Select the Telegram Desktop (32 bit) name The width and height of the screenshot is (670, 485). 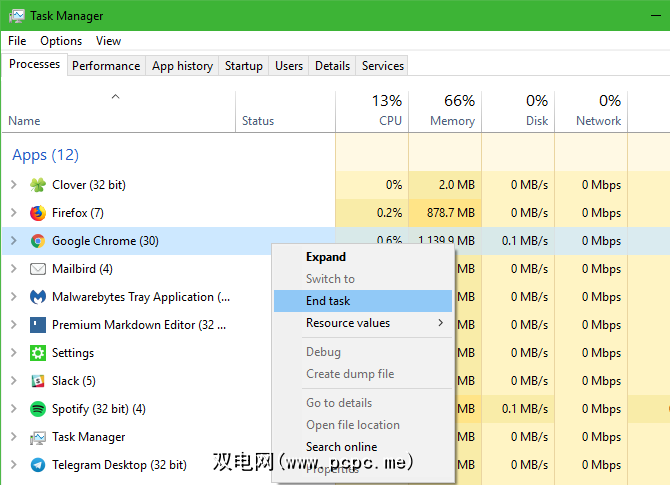(x=119, y=465)
